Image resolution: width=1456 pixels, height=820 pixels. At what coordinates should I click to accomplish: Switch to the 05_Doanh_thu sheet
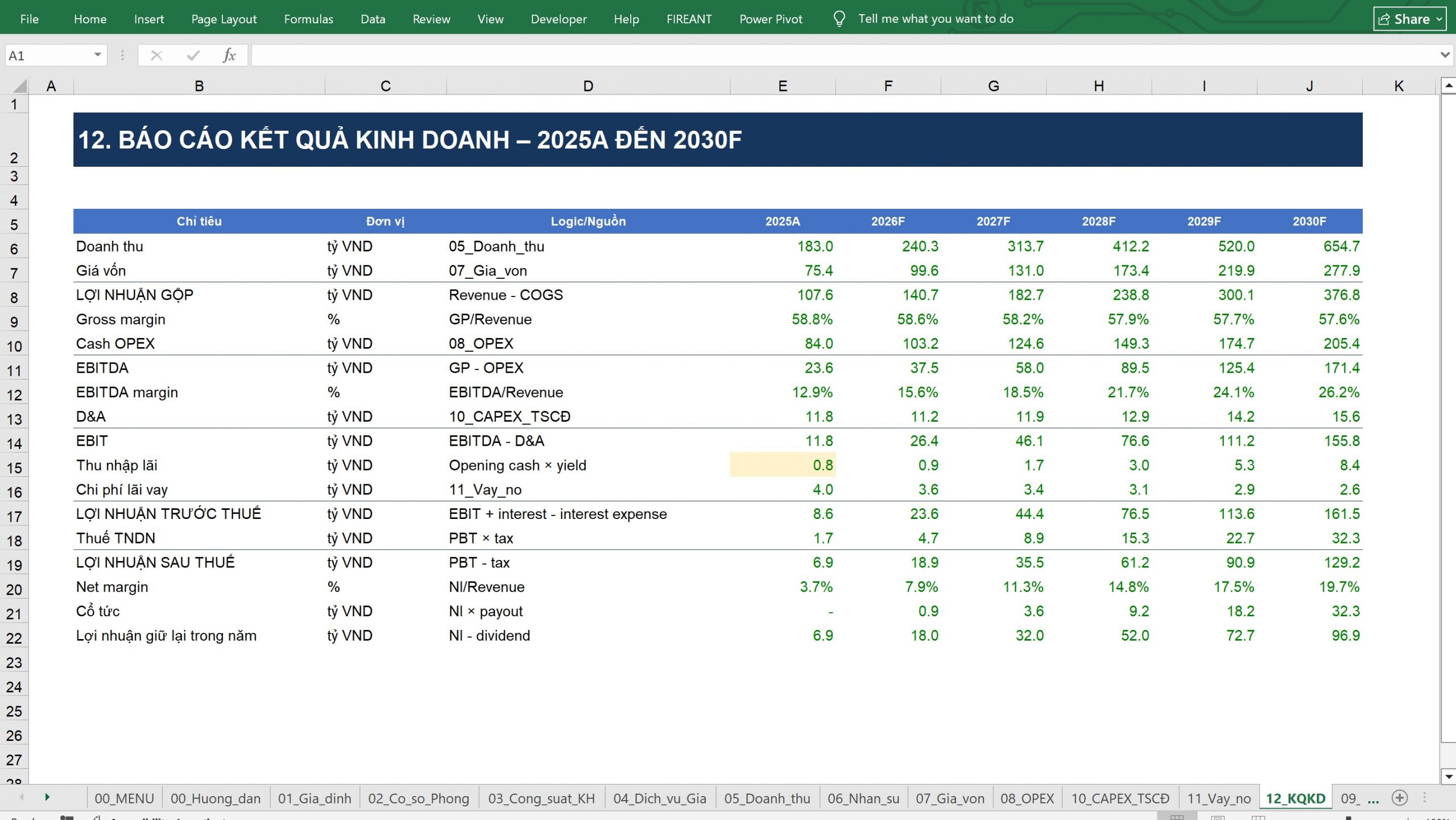pos(767,798)
